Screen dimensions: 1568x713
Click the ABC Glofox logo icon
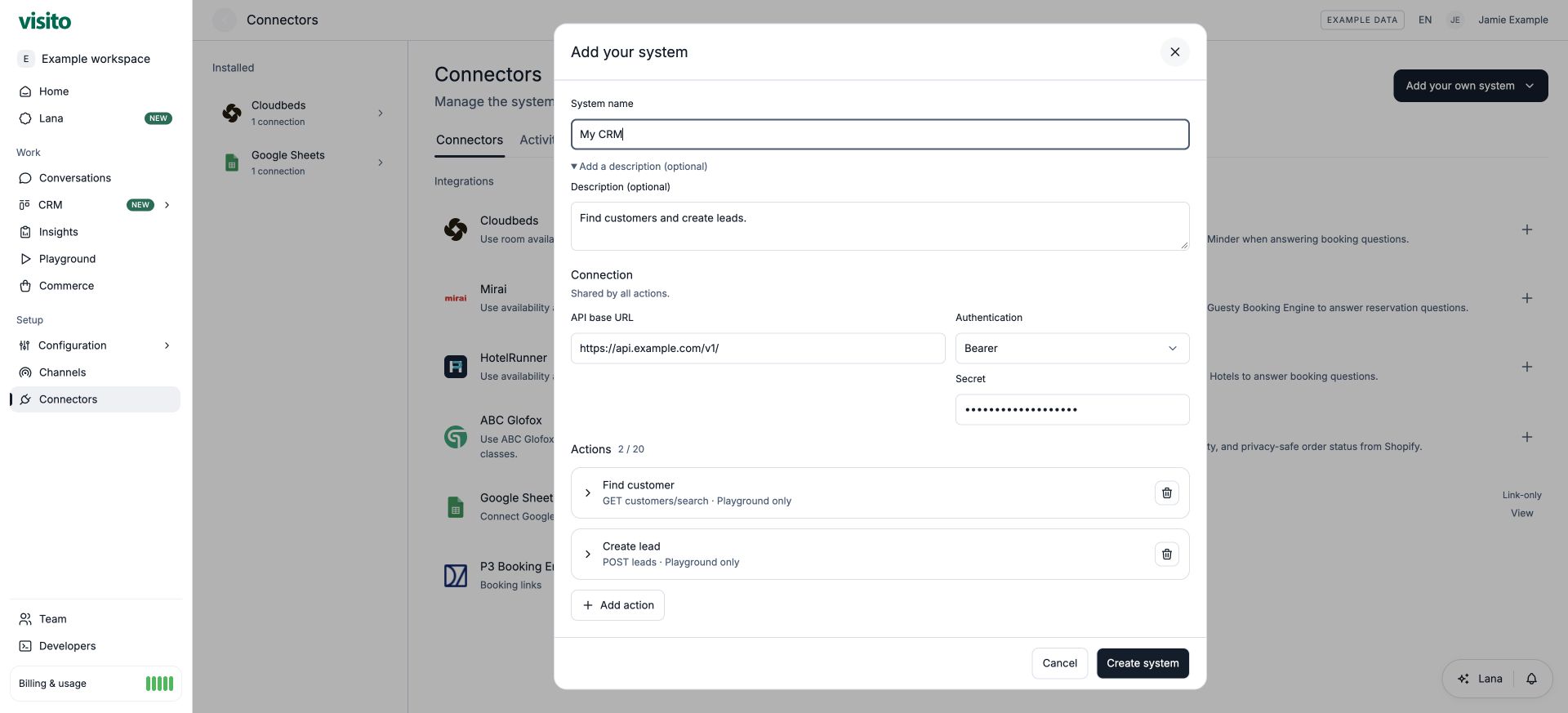pos(456,437)
